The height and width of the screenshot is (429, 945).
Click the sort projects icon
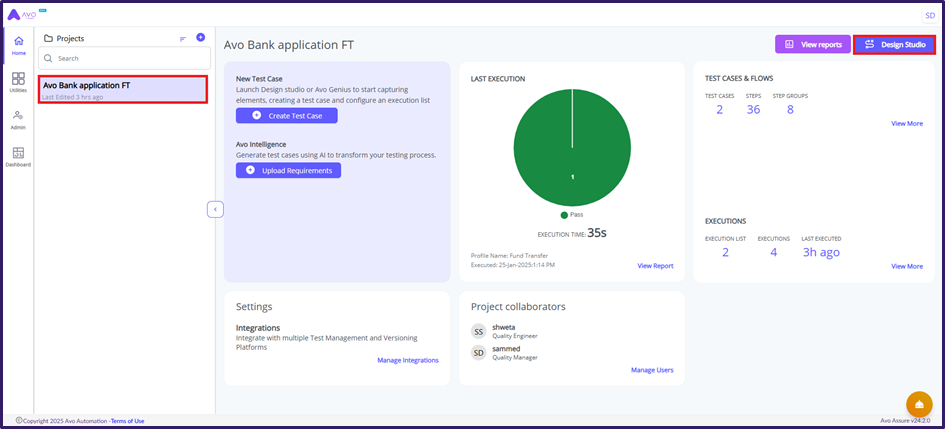(x=183, y=38)
